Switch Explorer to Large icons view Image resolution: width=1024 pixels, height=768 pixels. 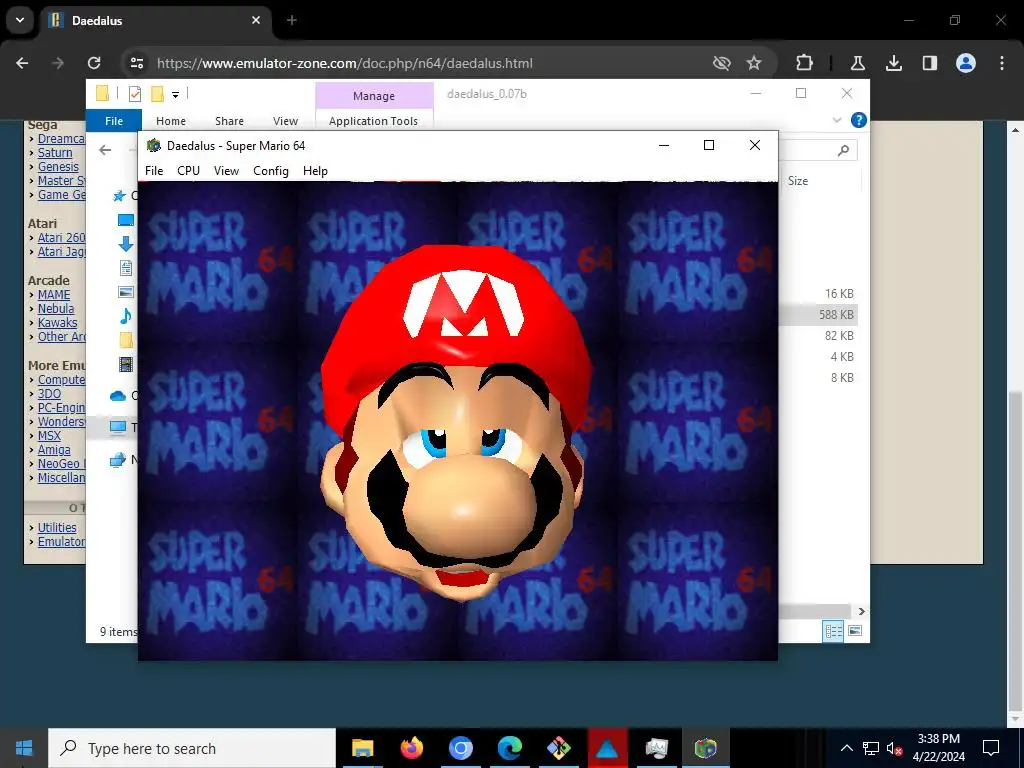tap(855, 631)
